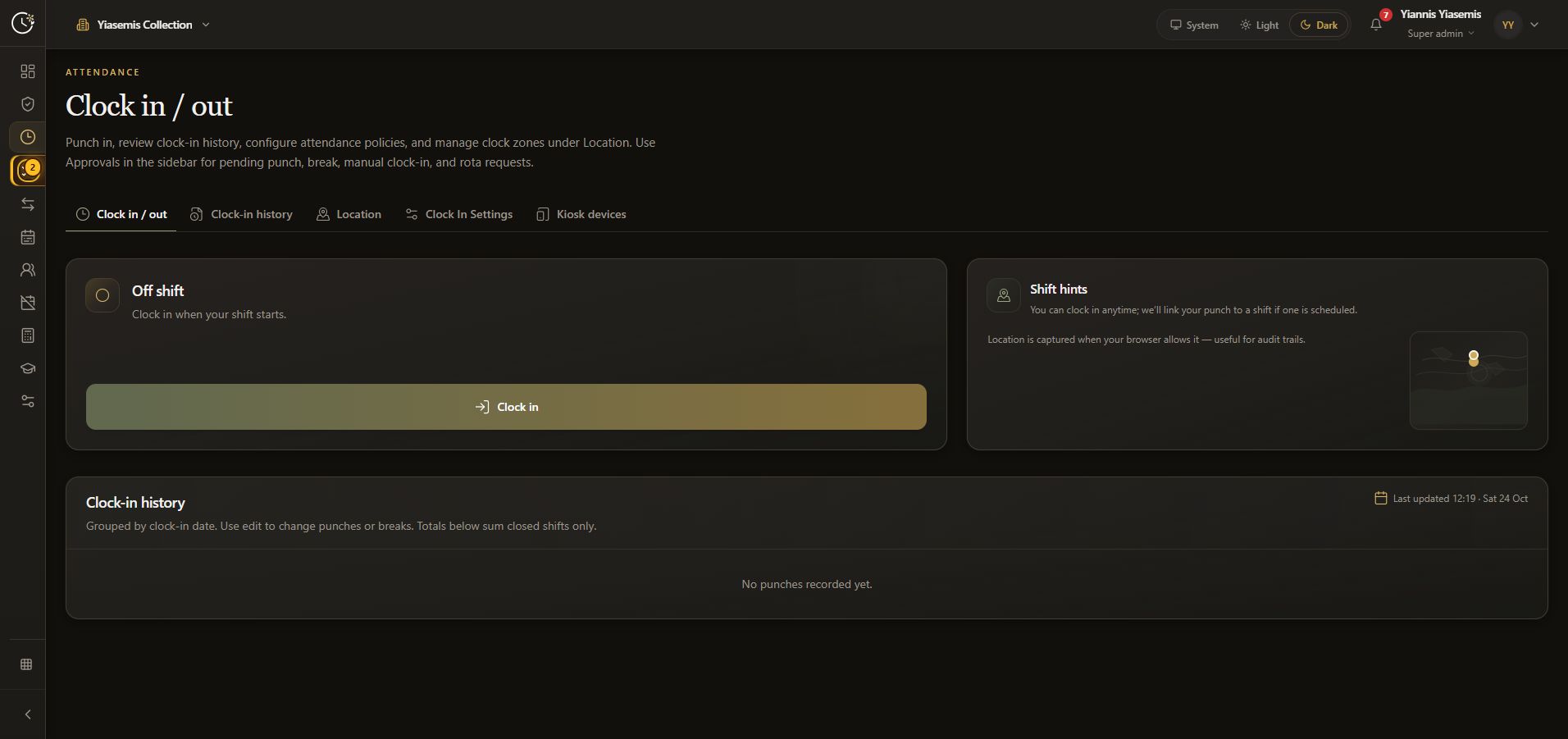Open approvals icon with badge 2

click(x=28, y=171)
